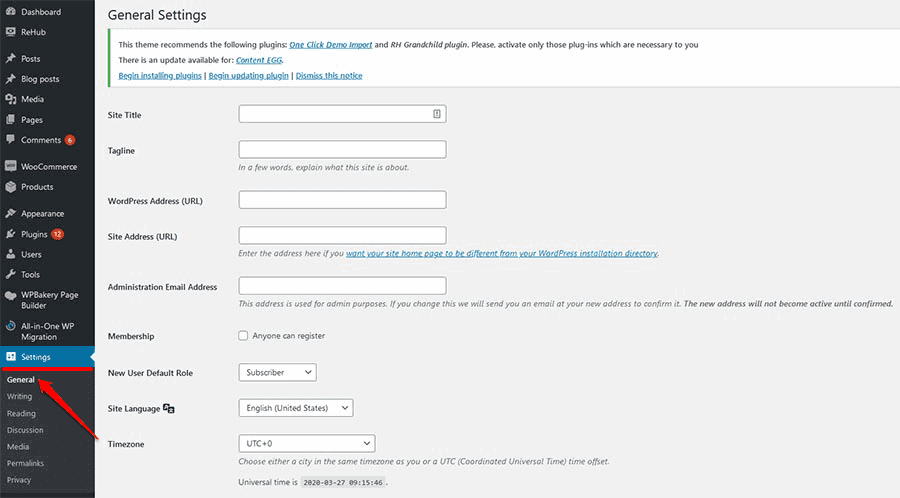
Task: Focus the Site Address (URL) field
Action: [342, 235]
